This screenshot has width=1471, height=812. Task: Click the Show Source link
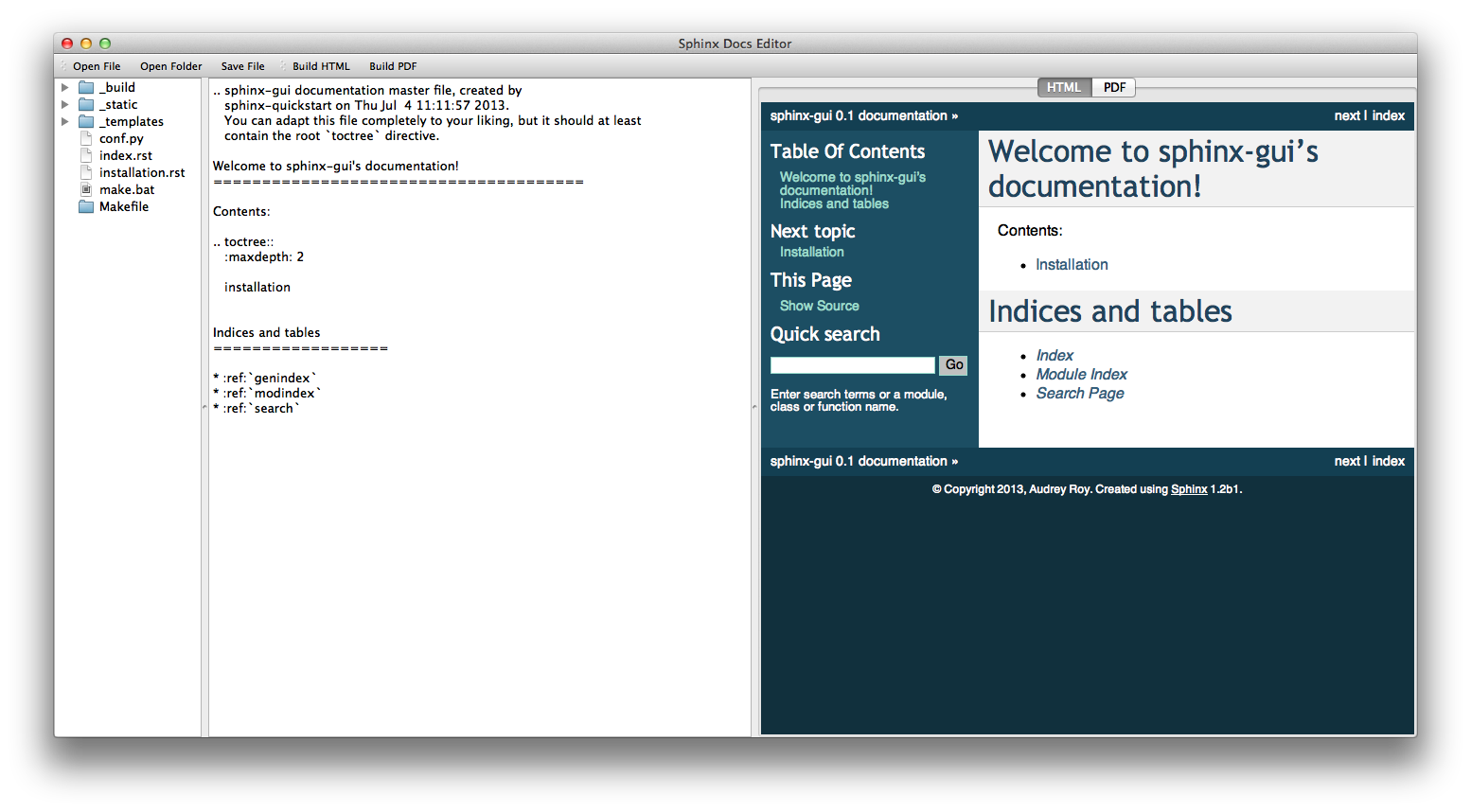819,306
